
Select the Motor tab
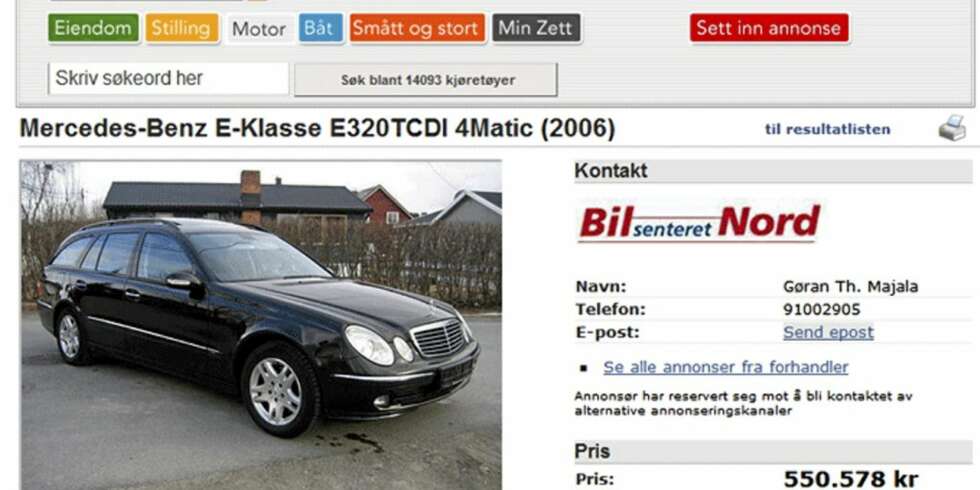point(259,29)
